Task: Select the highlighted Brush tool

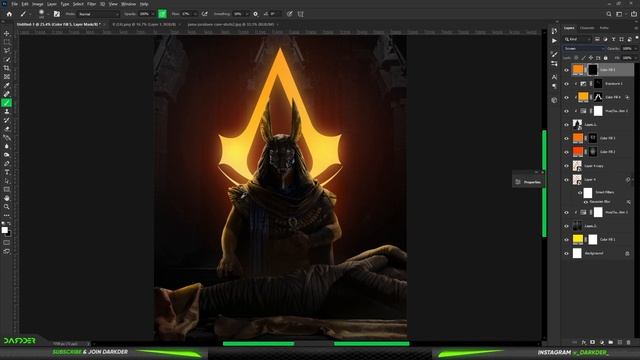Action: tap(7, 103)
